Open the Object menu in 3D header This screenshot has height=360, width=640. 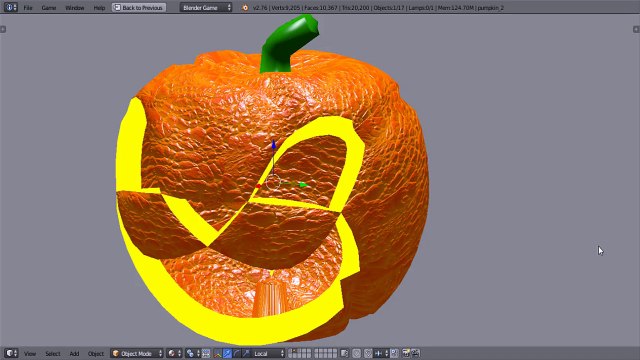point(96,353)
